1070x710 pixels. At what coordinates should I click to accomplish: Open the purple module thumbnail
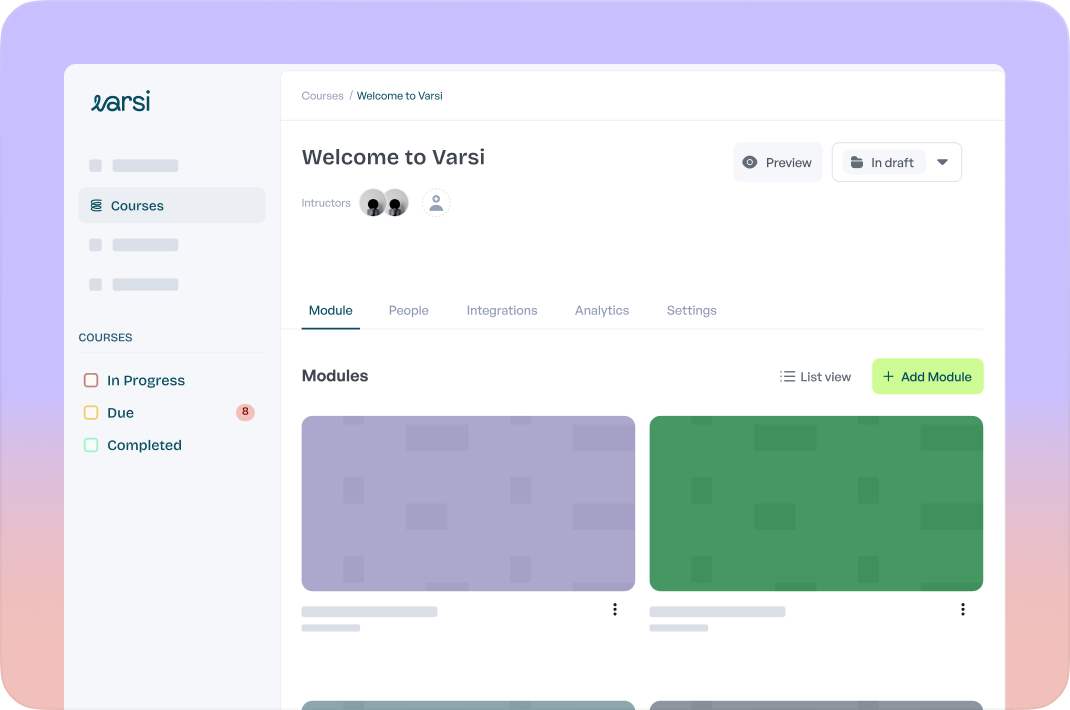(x=468, y=503)
